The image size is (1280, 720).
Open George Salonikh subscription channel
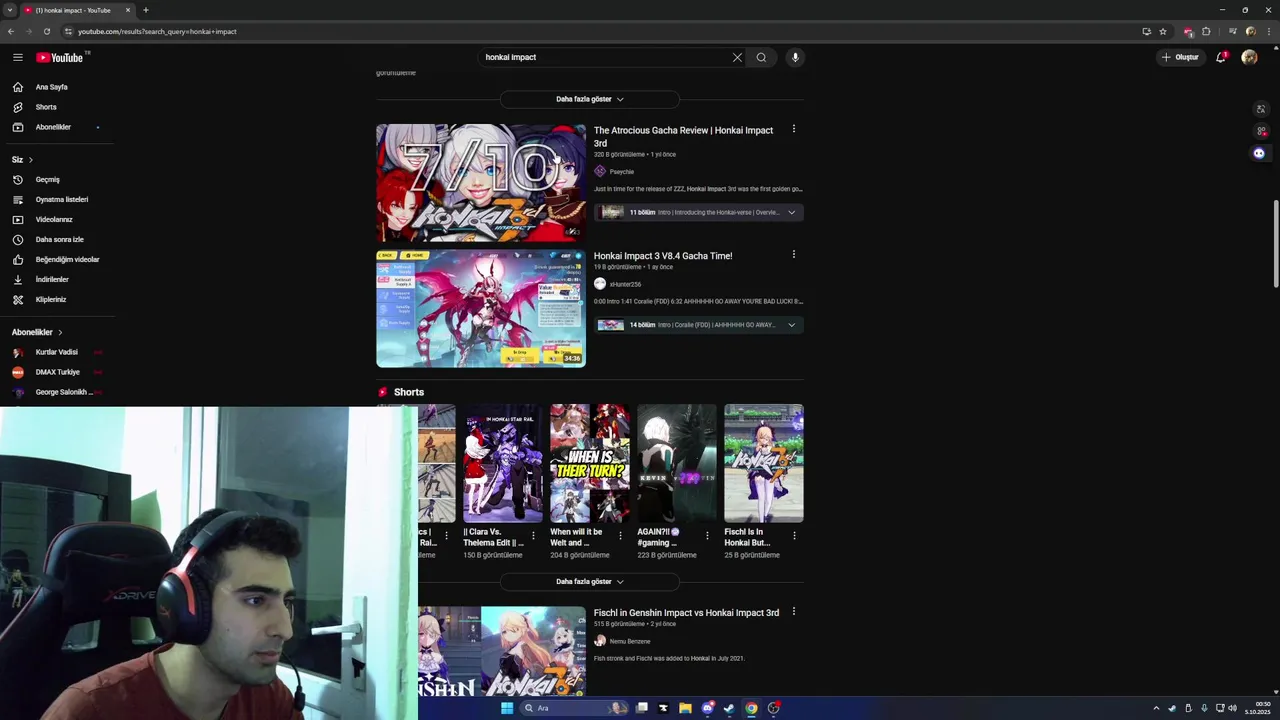pos(57,392)
